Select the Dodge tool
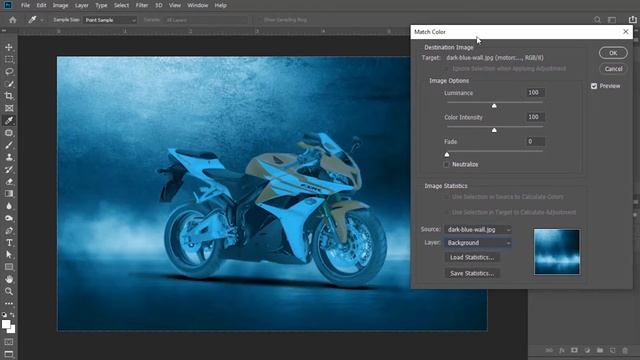 point(9,218)
